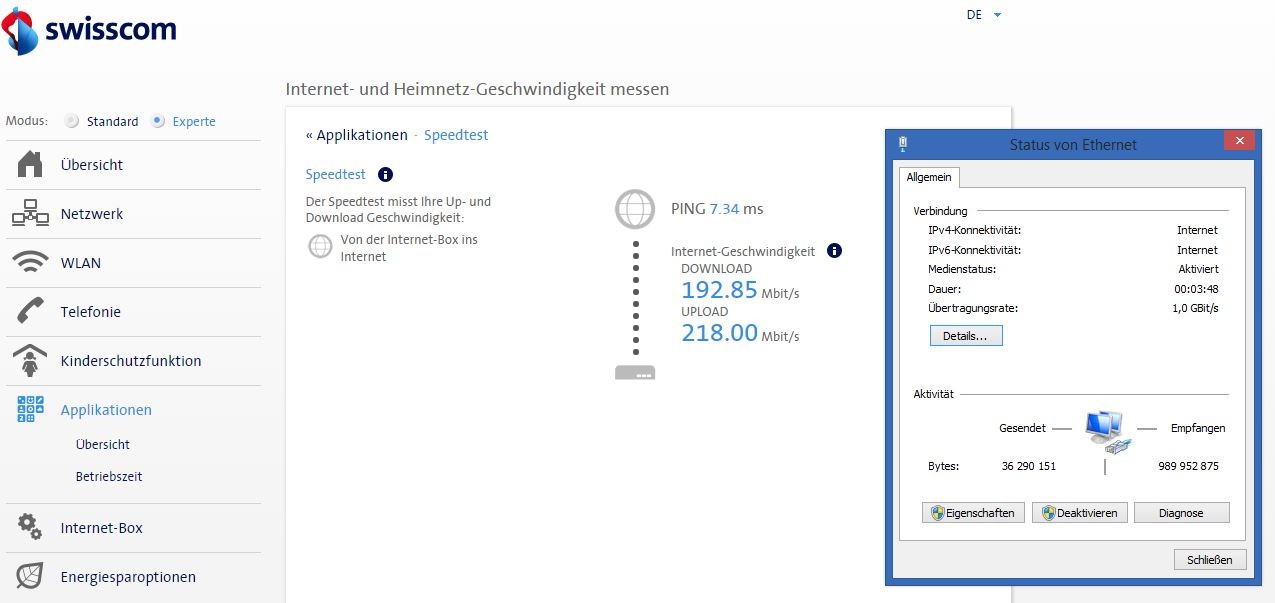Go back via « Applikationen breadcrumb

(356, 135)
